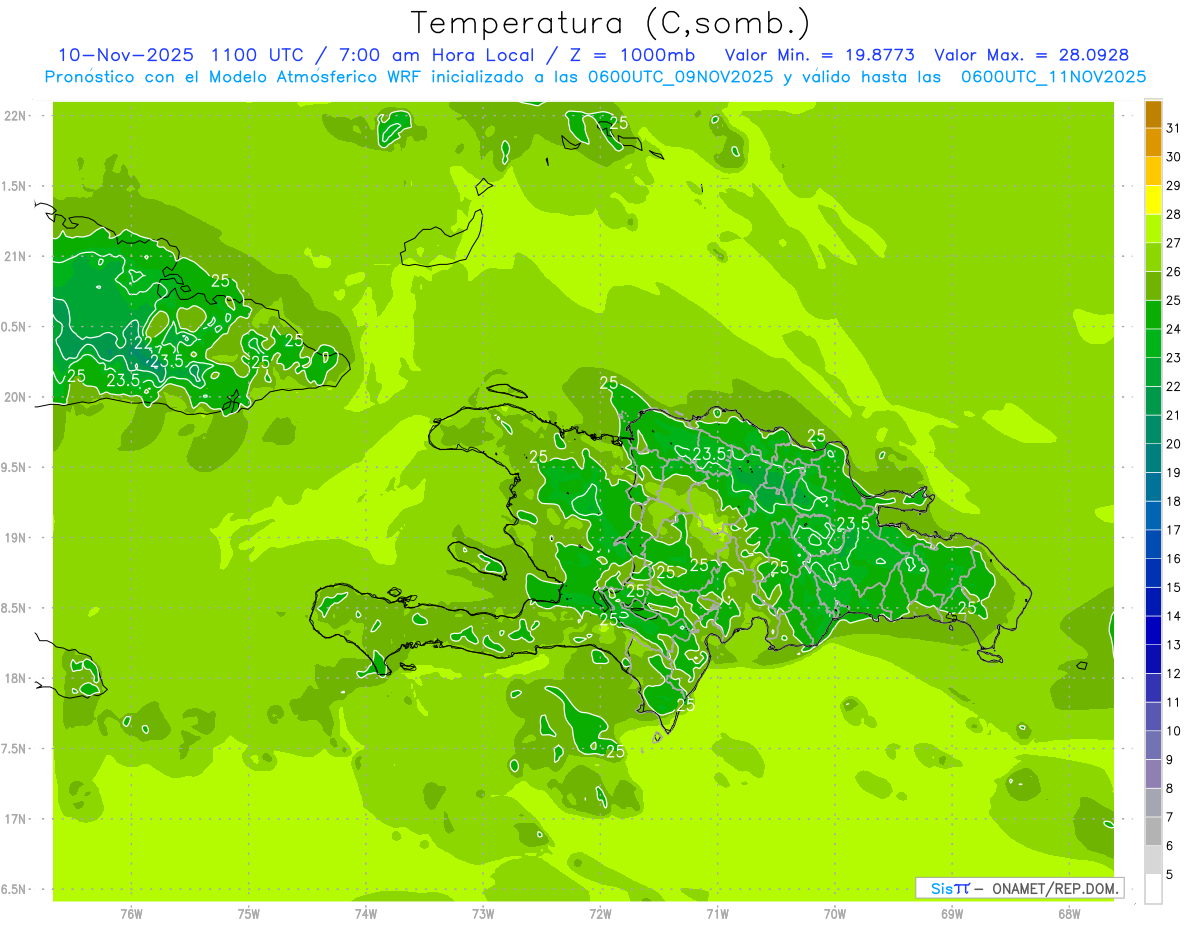Screen dimensions: 1200x927
Task: Click the '5' colorbar scale label
Action: (x=1170, y=874)
